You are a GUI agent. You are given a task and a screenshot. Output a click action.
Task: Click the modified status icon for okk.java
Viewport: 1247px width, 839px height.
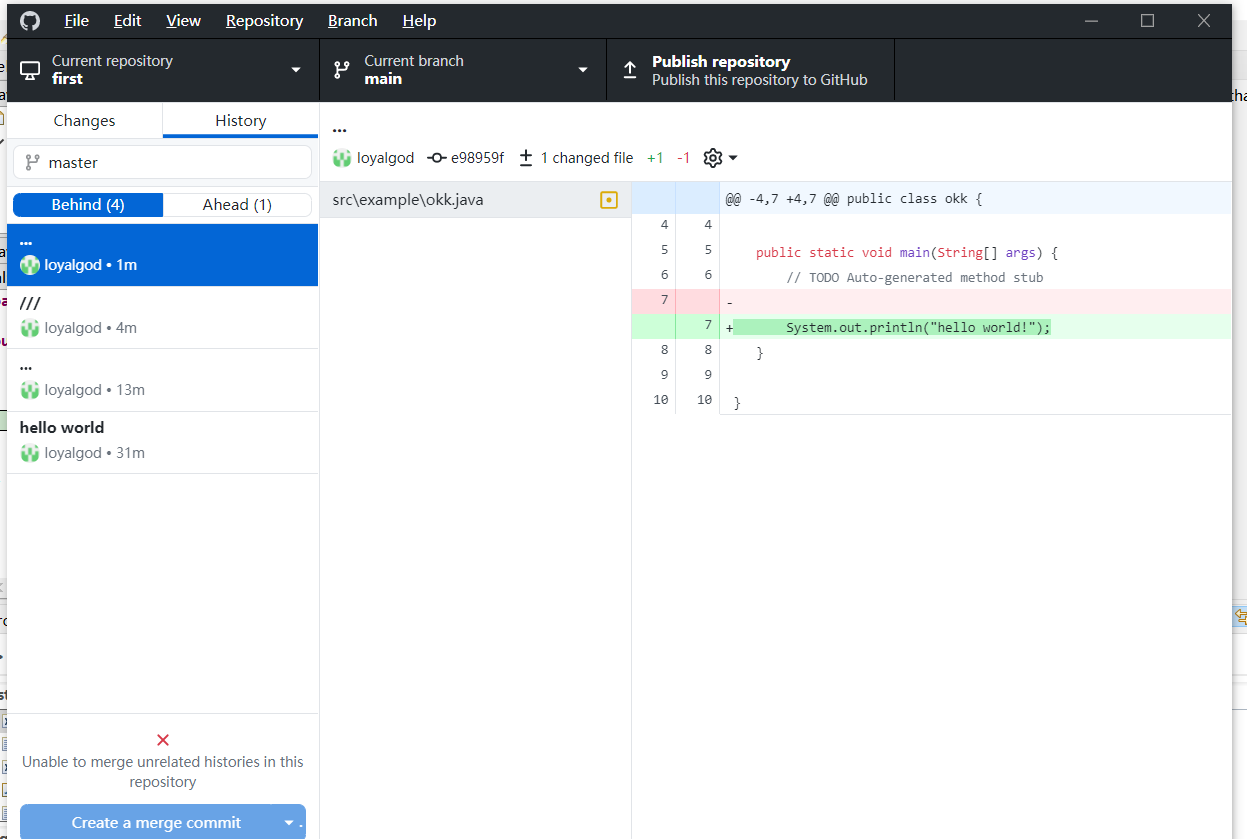(609, 200)
